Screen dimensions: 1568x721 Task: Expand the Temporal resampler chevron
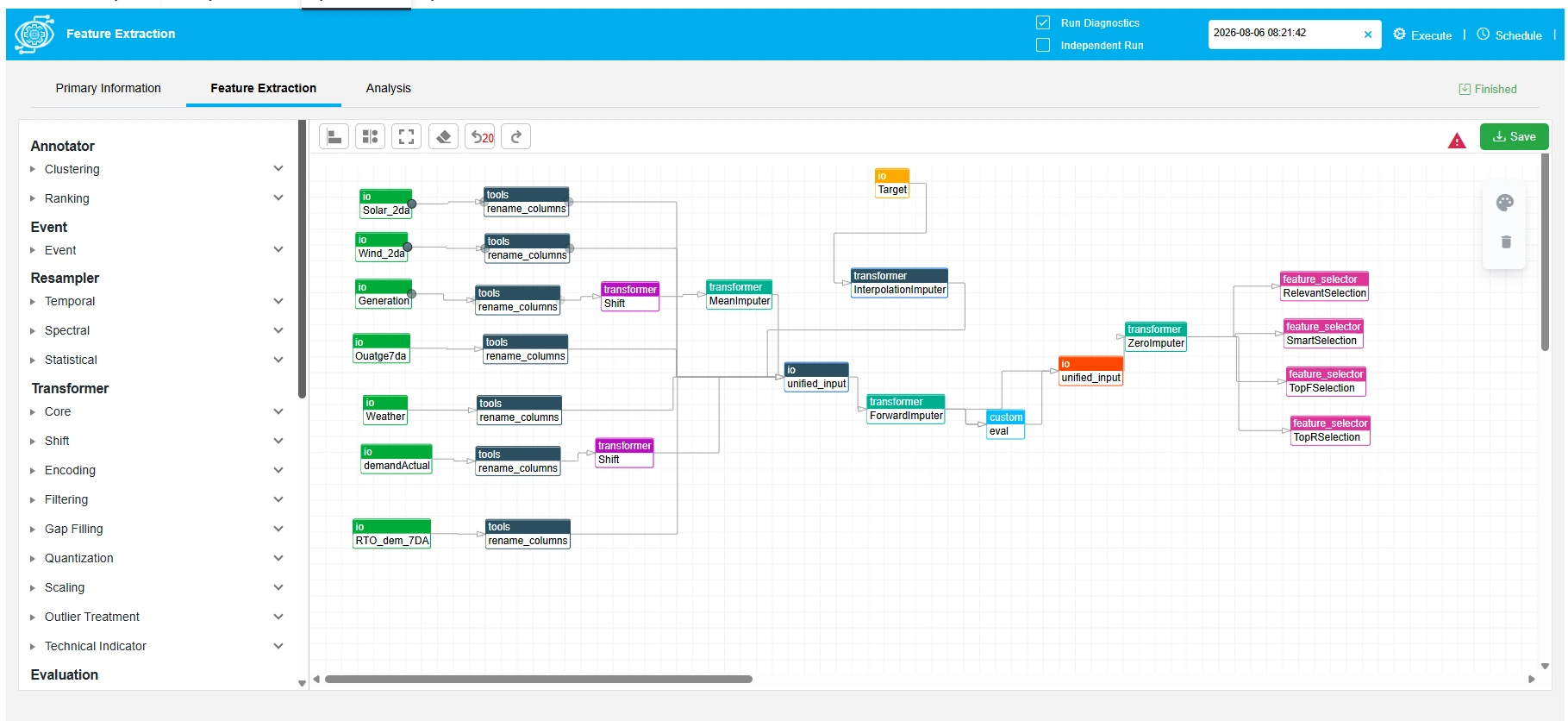click(x=278, y=301)
